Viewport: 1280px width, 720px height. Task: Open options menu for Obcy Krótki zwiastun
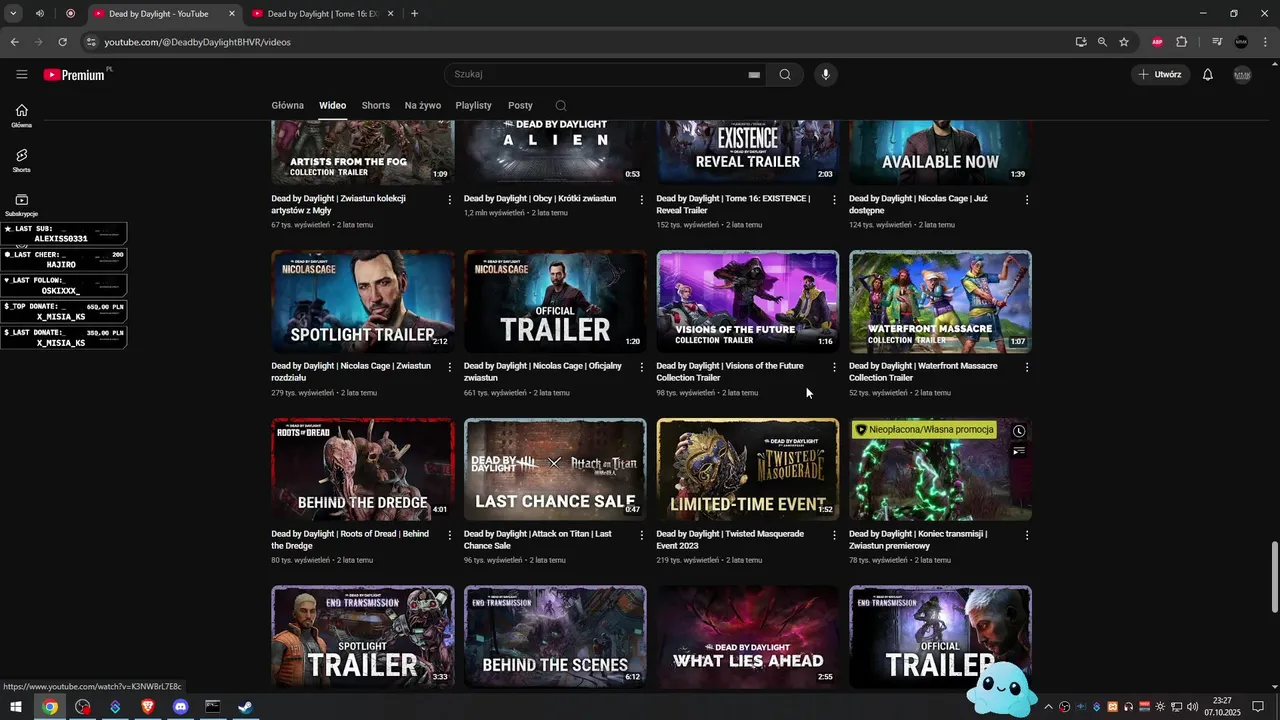tap(642, 200)
